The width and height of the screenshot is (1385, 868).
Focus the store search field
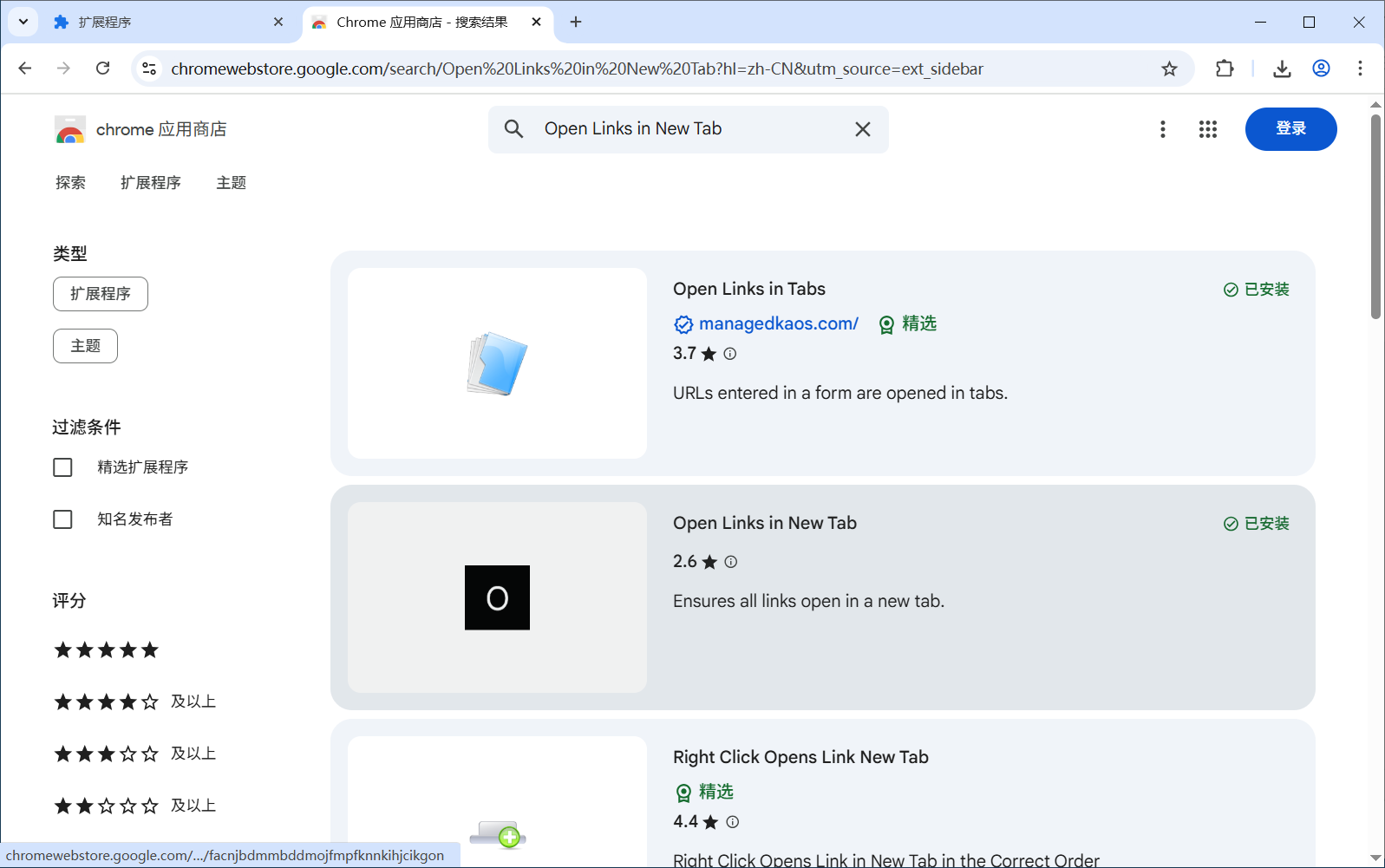click(x=689, y=129)
